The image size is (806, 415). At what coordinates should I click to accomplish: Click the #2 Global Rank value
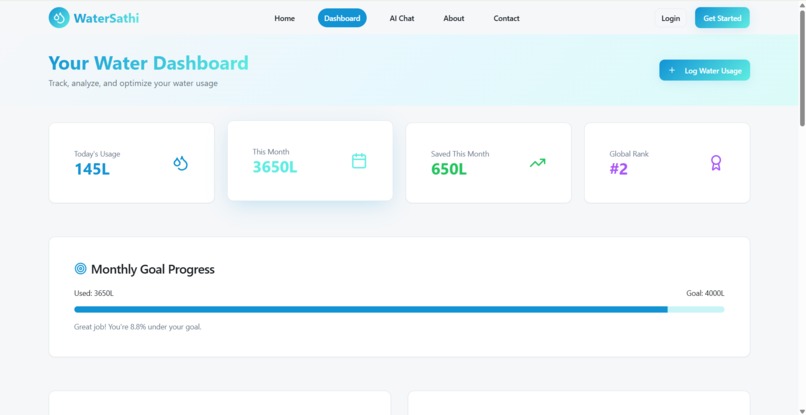(x=618, y=169)
